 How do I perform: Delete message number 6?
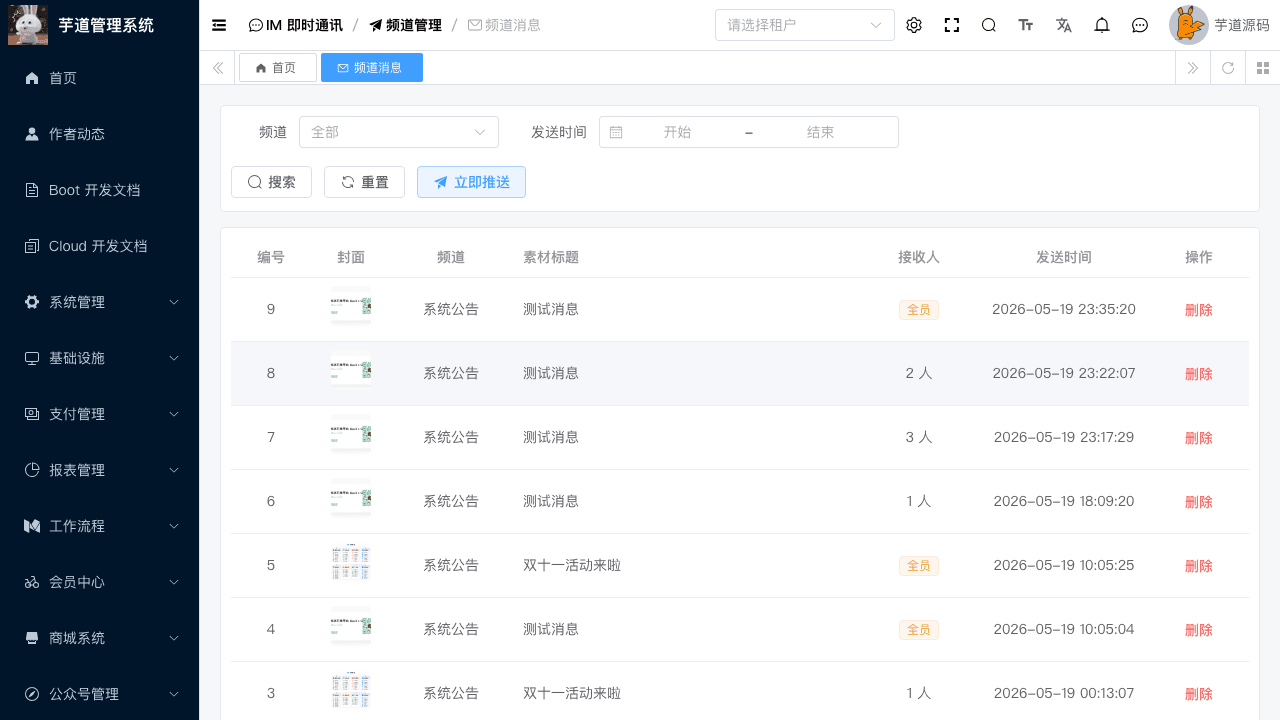[1199, 502]
